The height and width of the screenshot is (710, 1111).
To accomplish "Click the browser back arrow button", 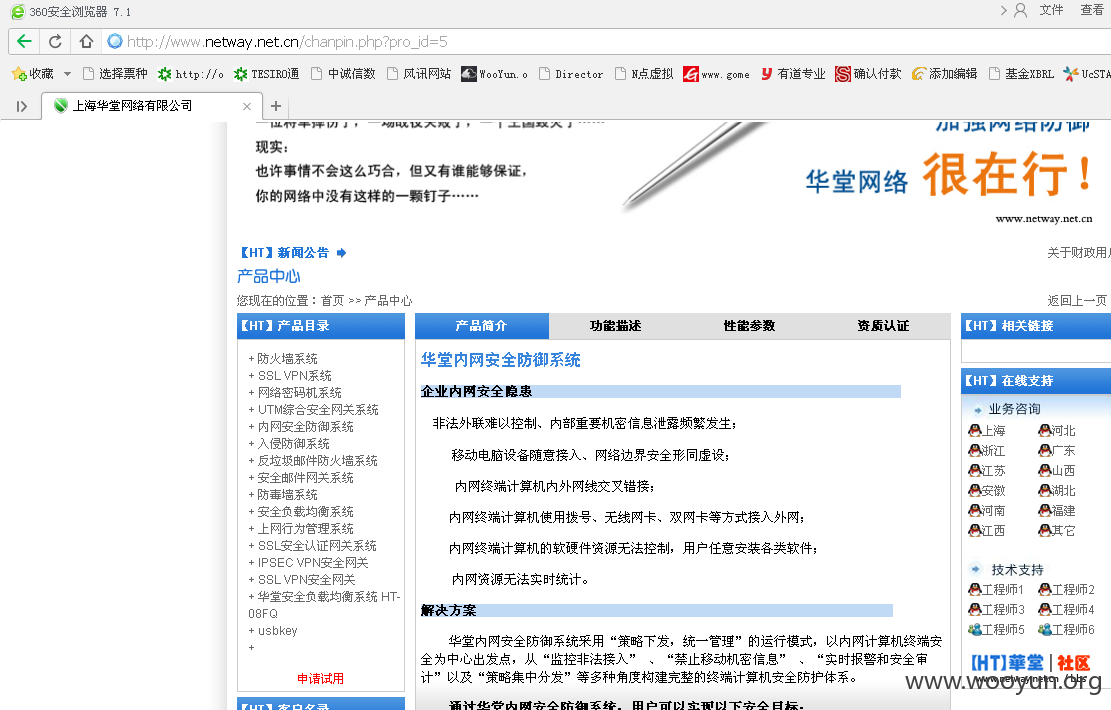I will [24, 41].
